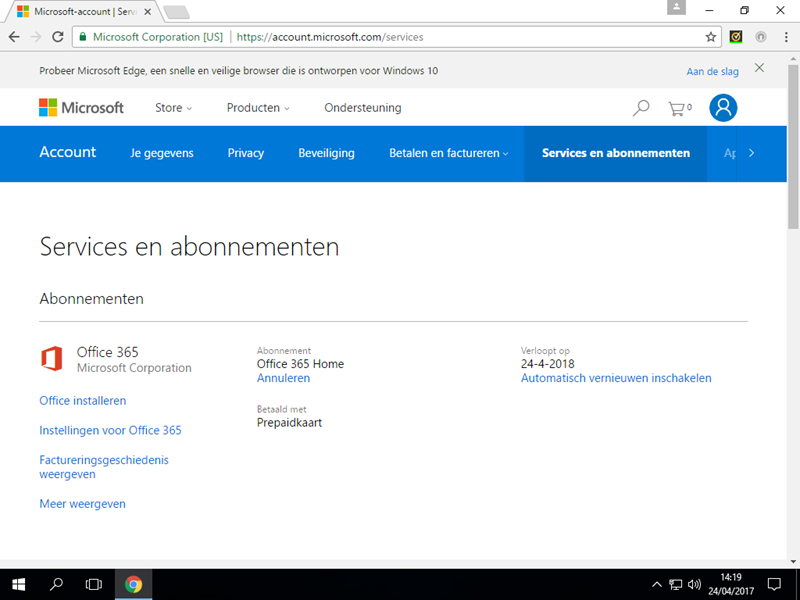Open the Microsoft site search magnifier
Viewport: 800px width, 600px height.
pos(641,108)
